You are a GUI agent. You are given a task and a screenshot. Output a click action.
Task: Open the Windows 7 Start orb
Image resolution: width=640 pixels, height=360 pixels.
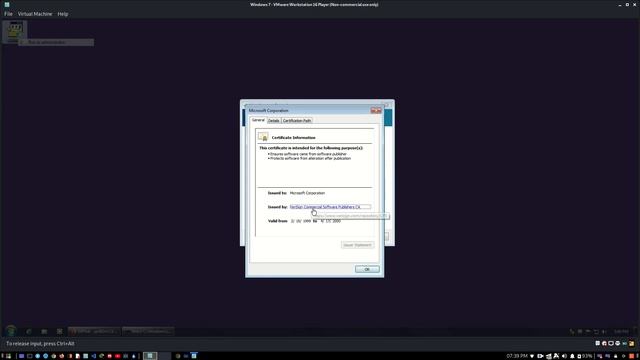(x=11, y=331)
